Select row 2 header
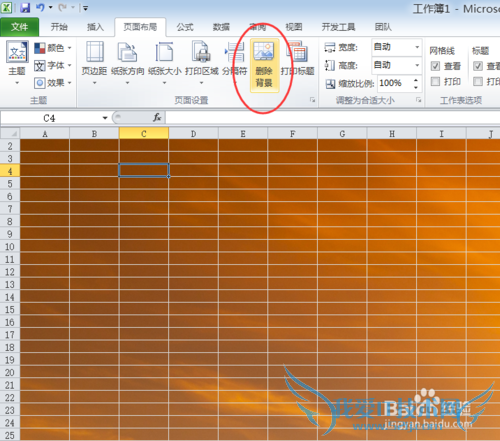Screen dimensions: 500x441 click(x=10, y=146)
